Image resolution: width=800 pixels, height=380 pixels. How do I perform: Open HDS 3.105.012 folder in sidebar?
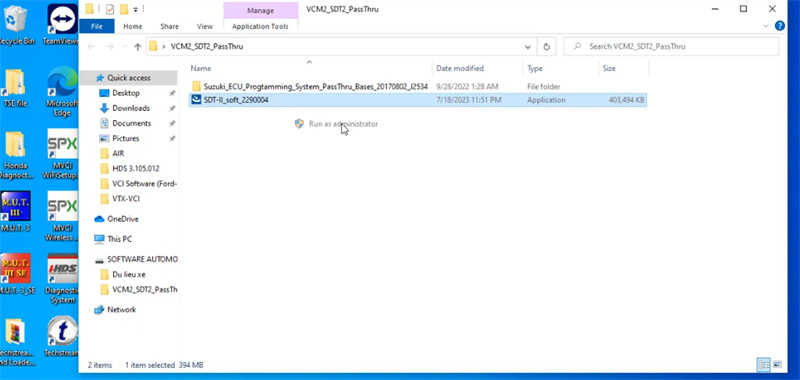pos(137,168)
